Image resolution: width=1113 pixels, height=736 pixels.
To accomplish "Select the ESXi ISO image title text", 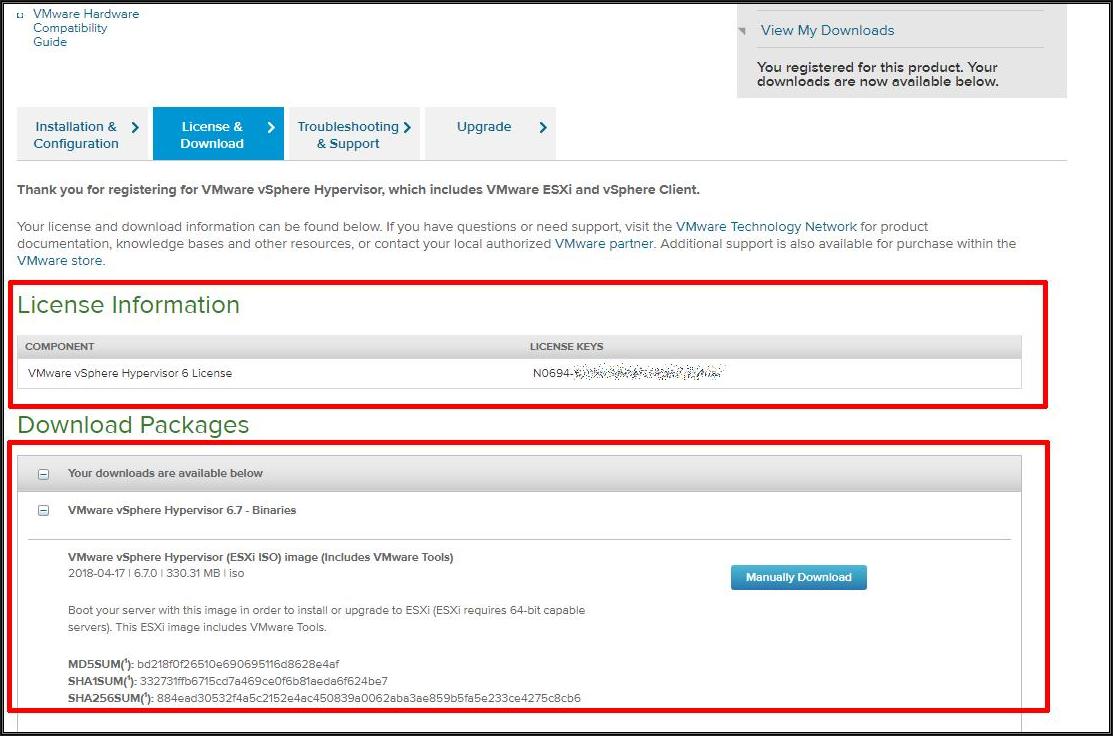I will pyautogui.click(x=261, y=557).
